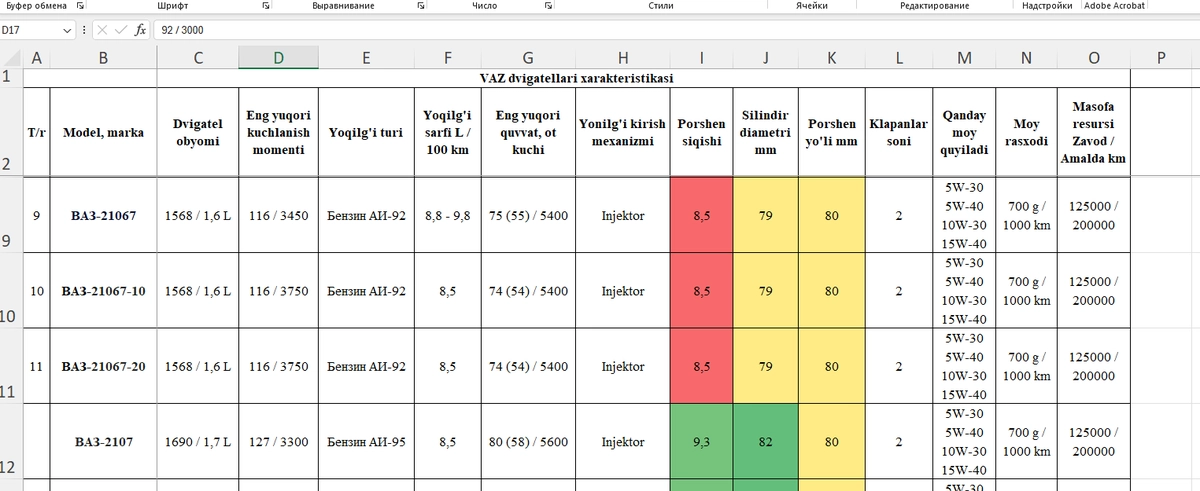
Task: Select the model cell ВАЗ-21067
Action: pos(103,215)
